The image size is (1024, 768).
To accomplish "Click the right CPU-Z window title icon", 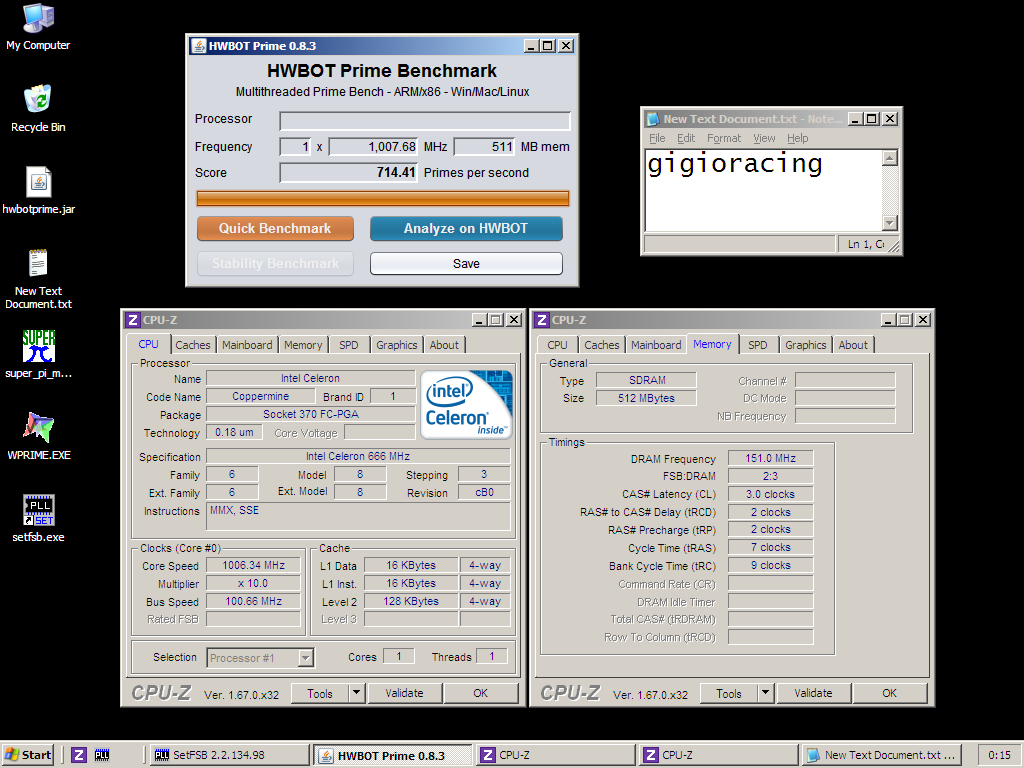I will click(541, 320).
